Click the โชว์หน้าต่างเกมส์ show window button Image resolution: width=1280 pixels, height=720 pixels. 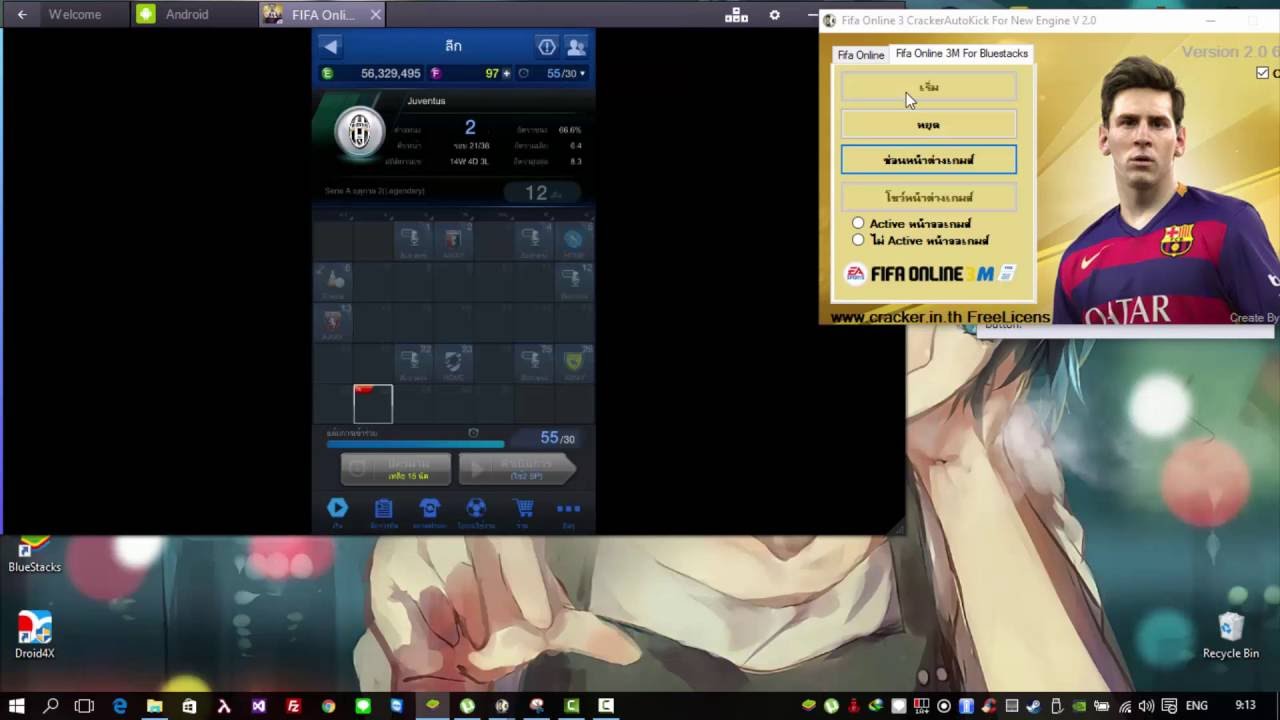pos(929,197)
